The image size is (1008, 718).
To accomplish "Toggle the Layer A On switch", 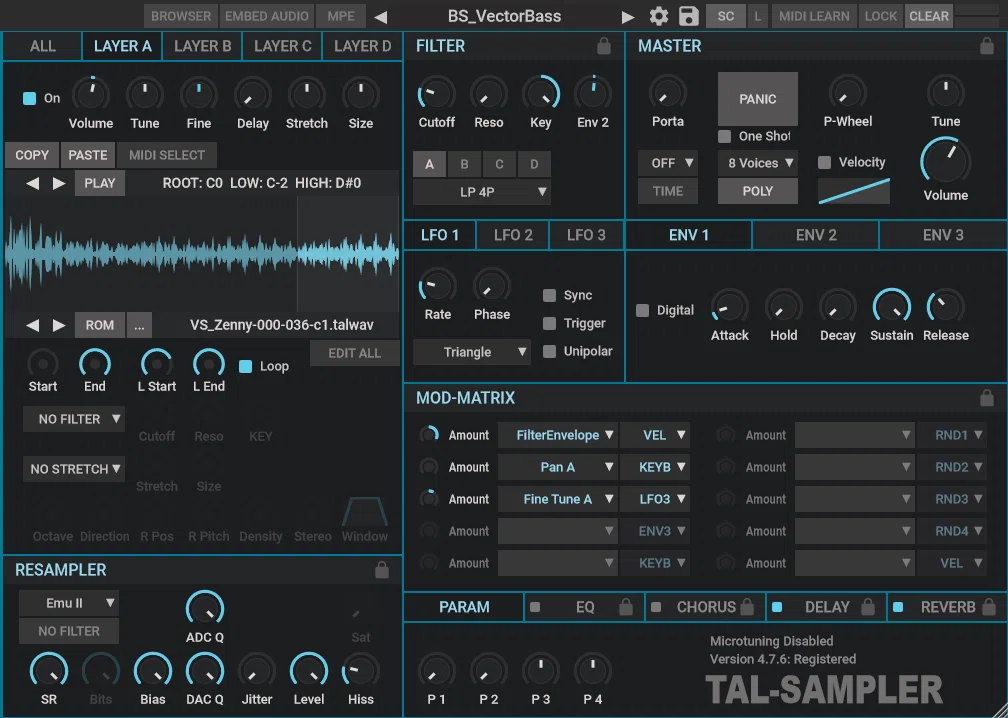I will point(29,98).
